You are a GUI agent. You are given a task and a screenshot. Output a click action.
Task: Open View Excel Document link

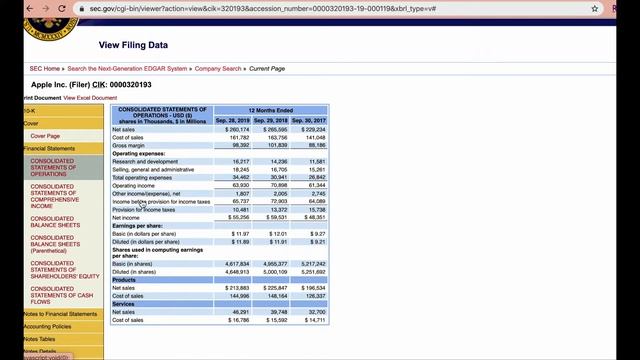tap(90, 98)
